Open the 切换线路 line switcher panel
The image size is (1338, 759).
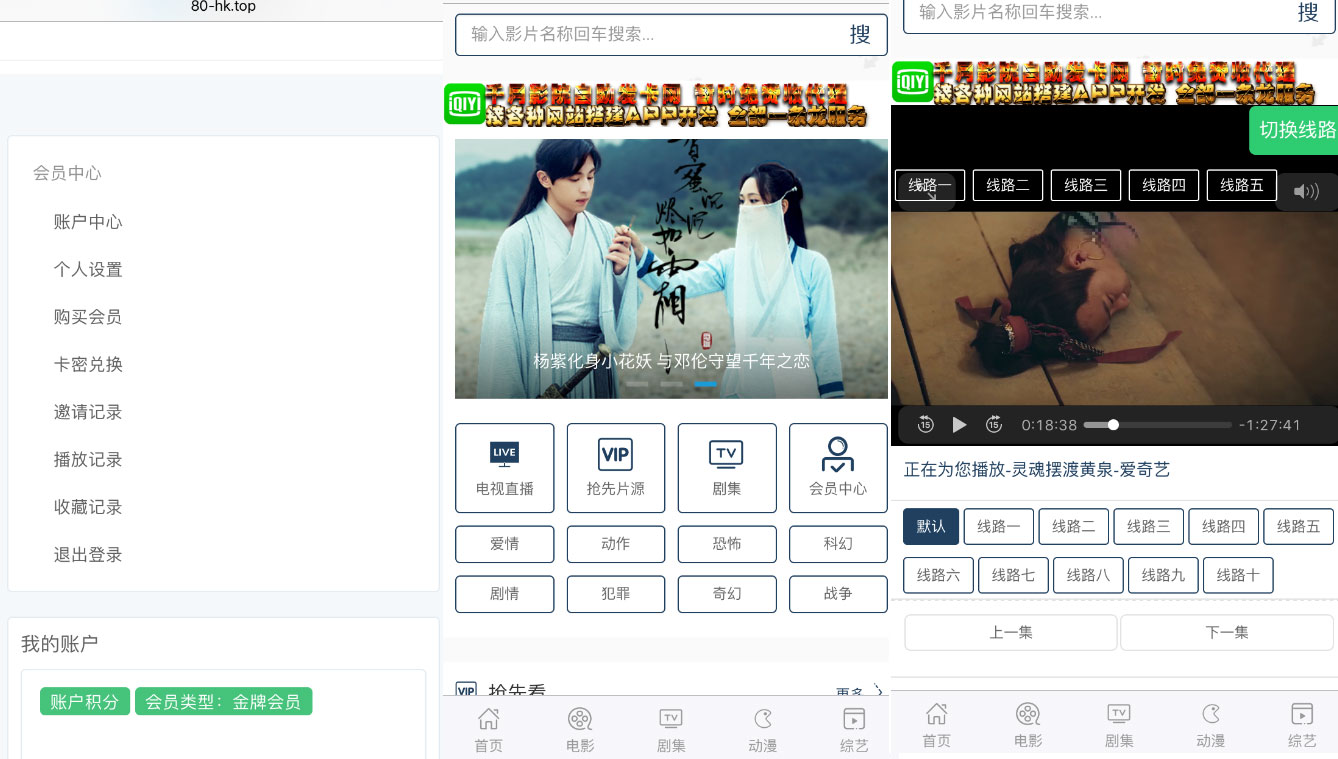(1296, 130)
